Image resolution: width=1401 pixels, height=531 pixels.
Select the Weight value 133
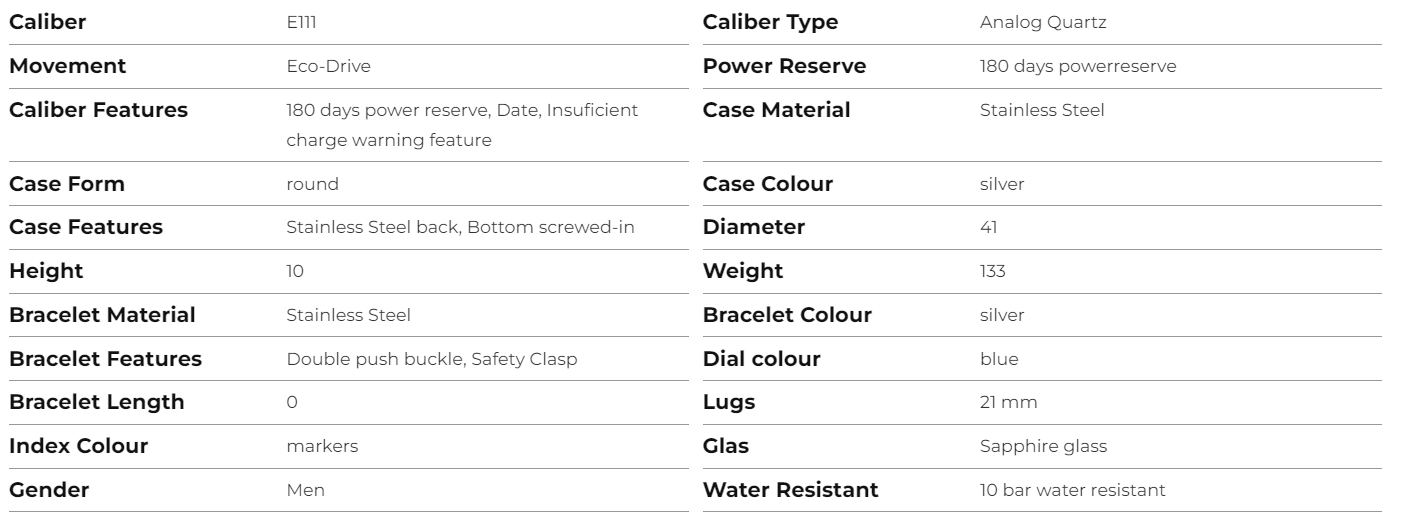click(991, 271)
